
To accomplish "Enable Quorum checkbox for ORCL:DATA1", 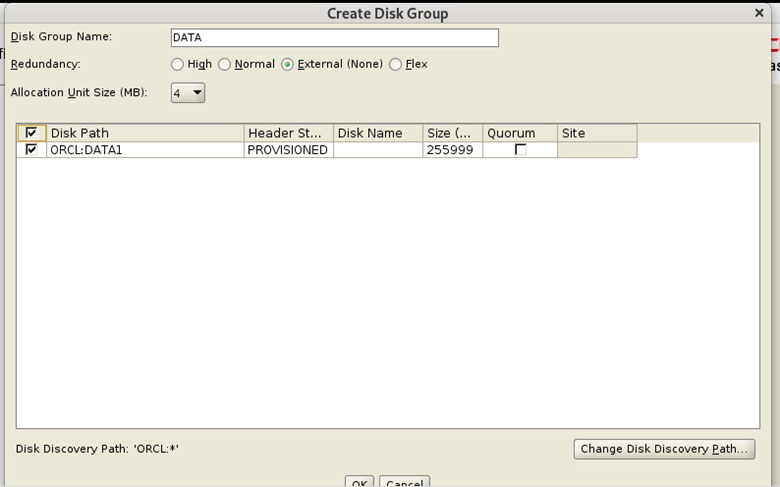I will coord(520,150).
